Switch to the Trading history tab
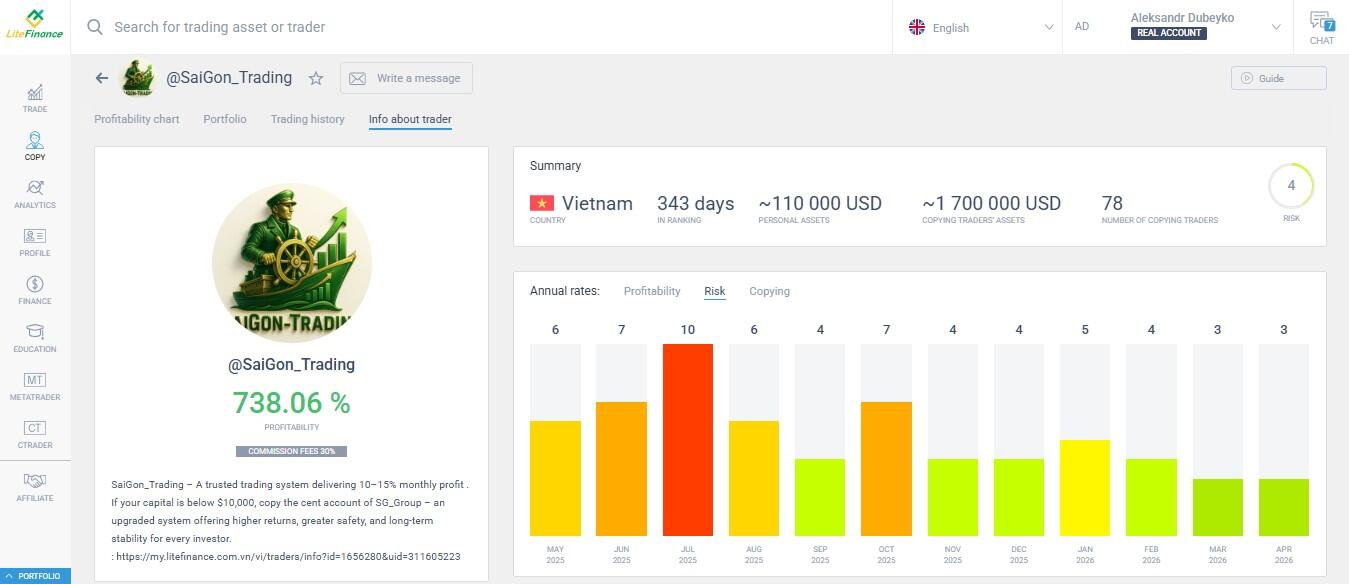The height and width of the screenshot is (584, 1349). [307, 119]
